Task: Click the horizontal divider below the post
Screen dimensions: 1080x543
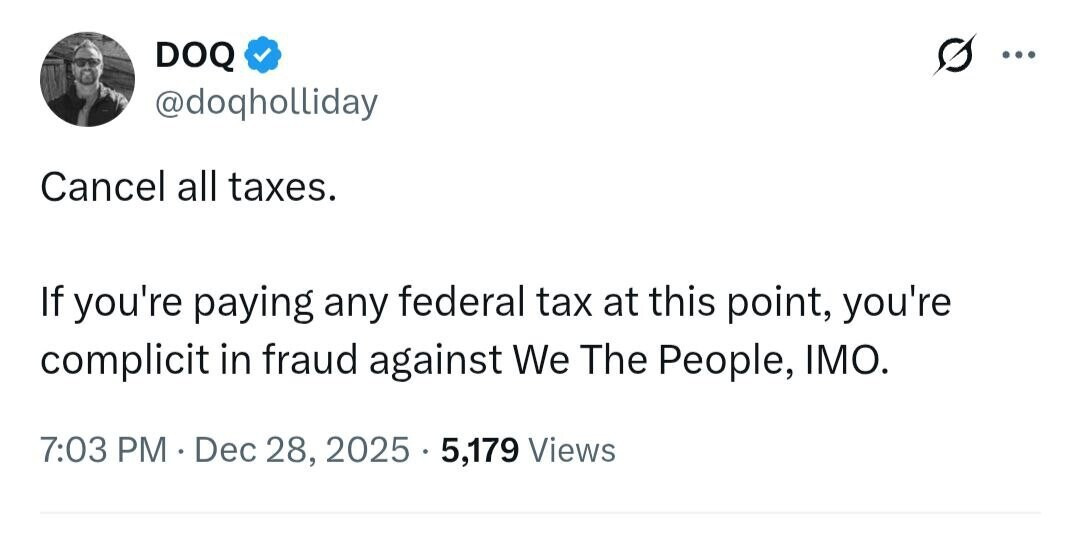Action: click(x=540, y=513)
